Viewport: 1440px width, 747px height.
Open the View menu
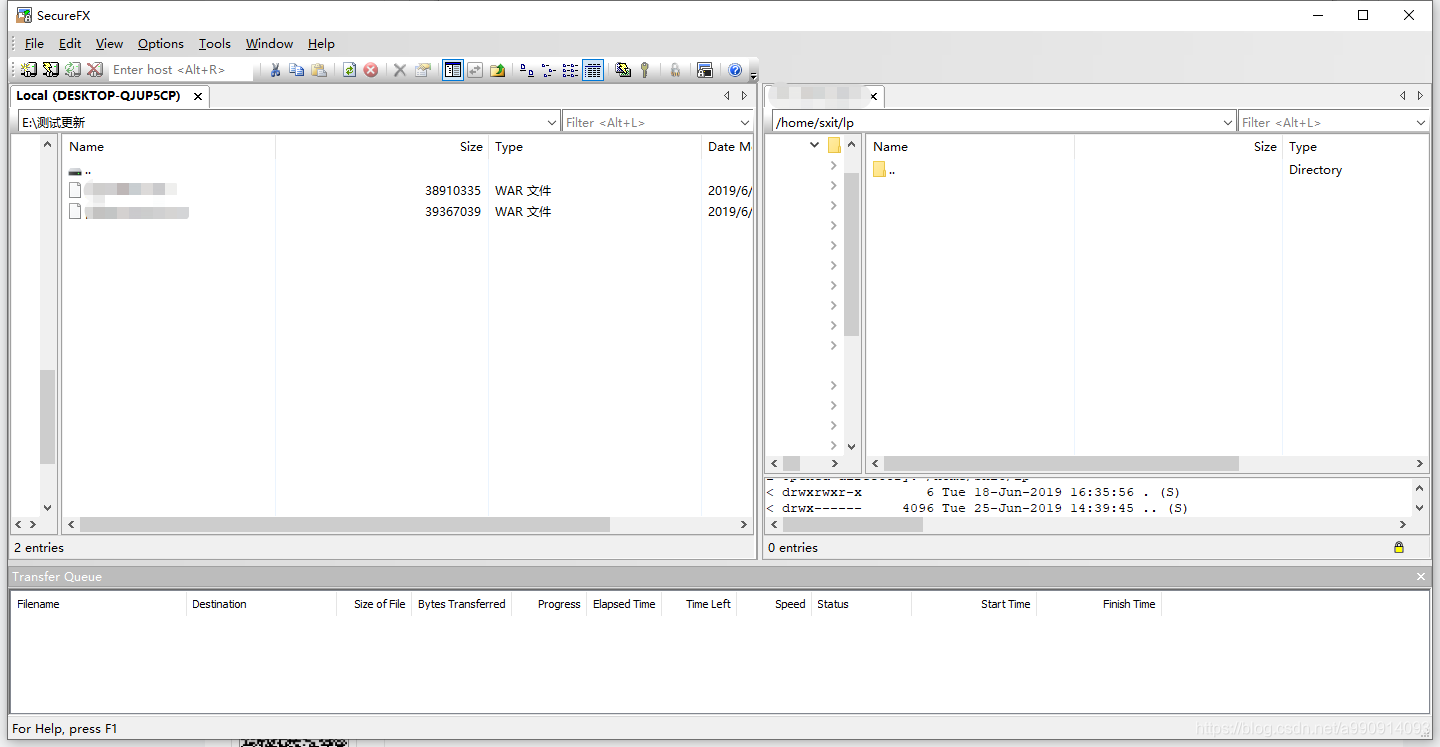click(109, 44)
